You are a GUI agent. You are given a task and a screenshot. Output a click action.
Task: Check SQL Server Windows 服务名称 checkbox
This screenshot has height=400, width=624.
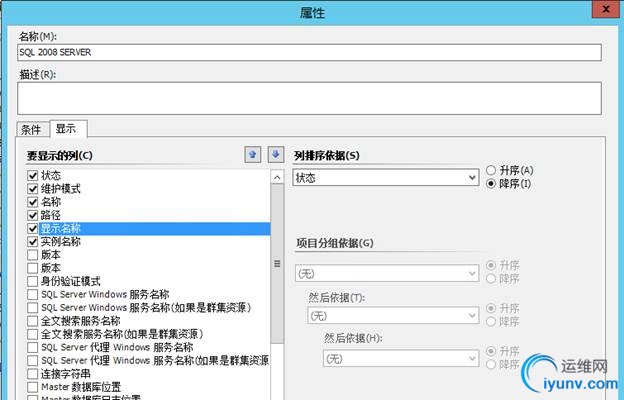point(33,295)
